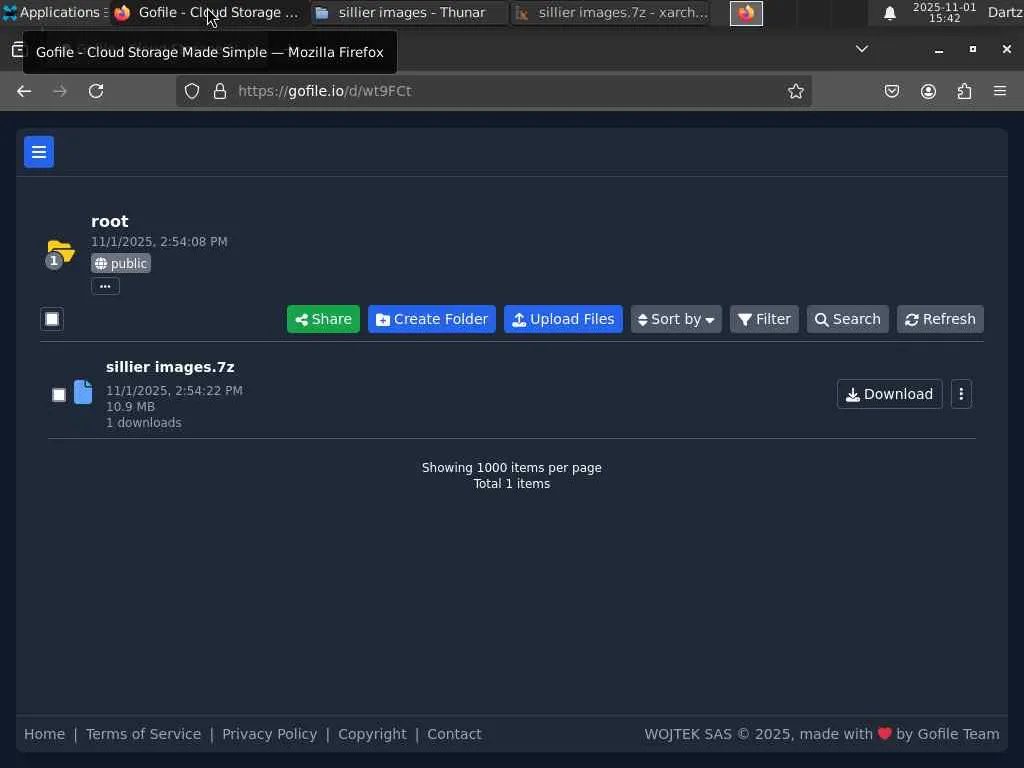Expand the root folder ellipsis options
1024x768 pixels.
[105, 286]
